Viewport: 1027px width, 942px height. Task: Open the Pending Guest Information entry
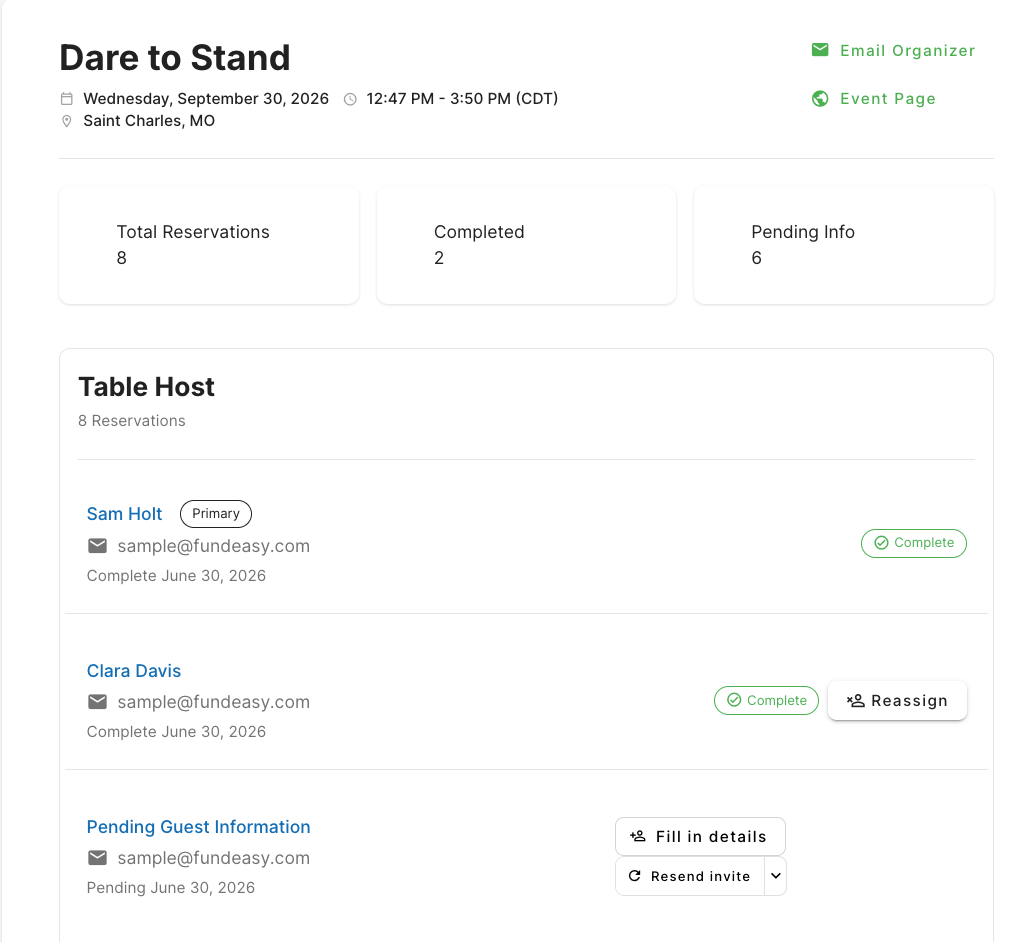click(x=198, y=827)
